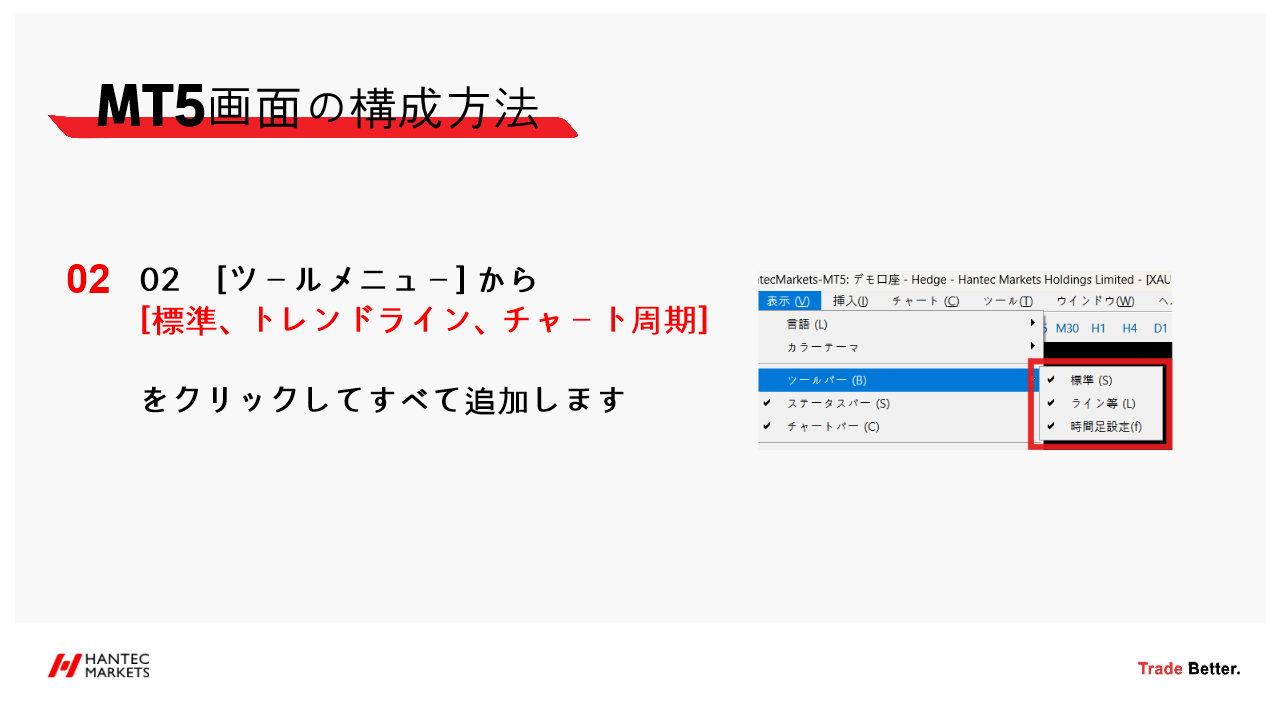Toggle the ステータスバー (S) option
The height and width of the screenshot is (720, 1280).
tap(899, 403)
